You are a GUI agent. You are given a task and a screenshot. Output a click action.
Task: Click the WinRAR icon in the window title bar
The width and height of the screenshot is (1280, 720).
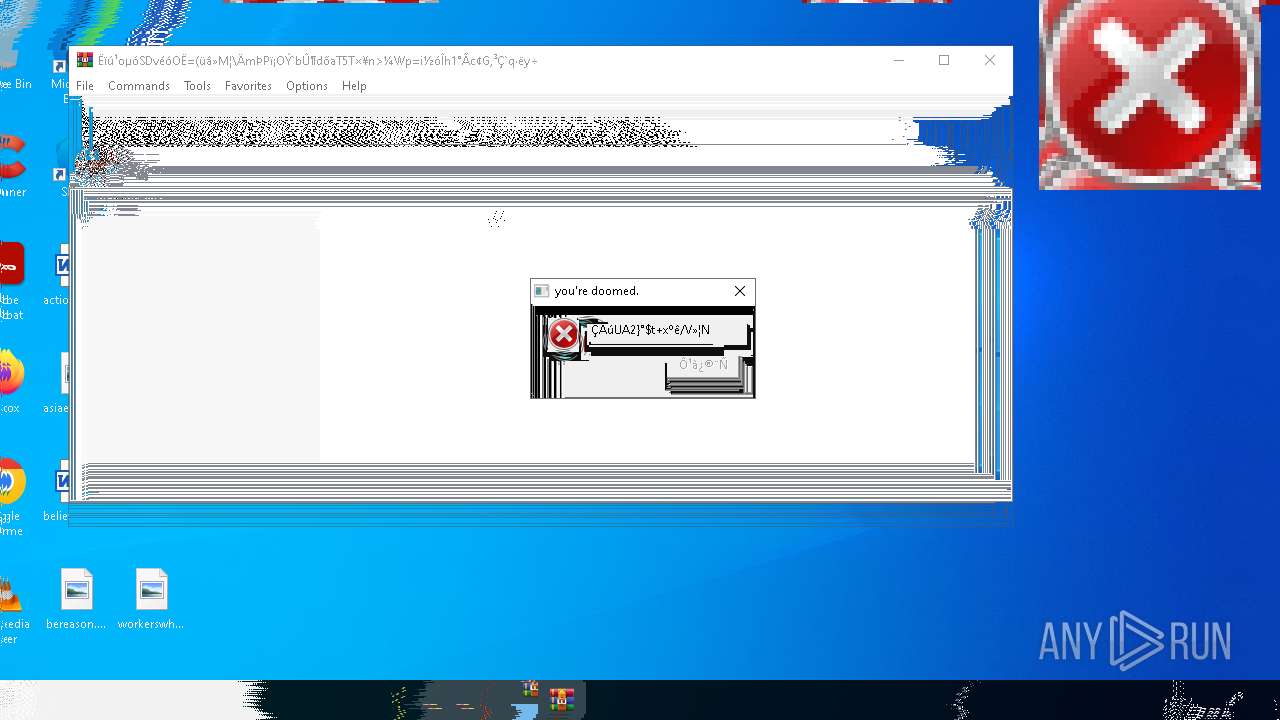[x=85, y=60]
